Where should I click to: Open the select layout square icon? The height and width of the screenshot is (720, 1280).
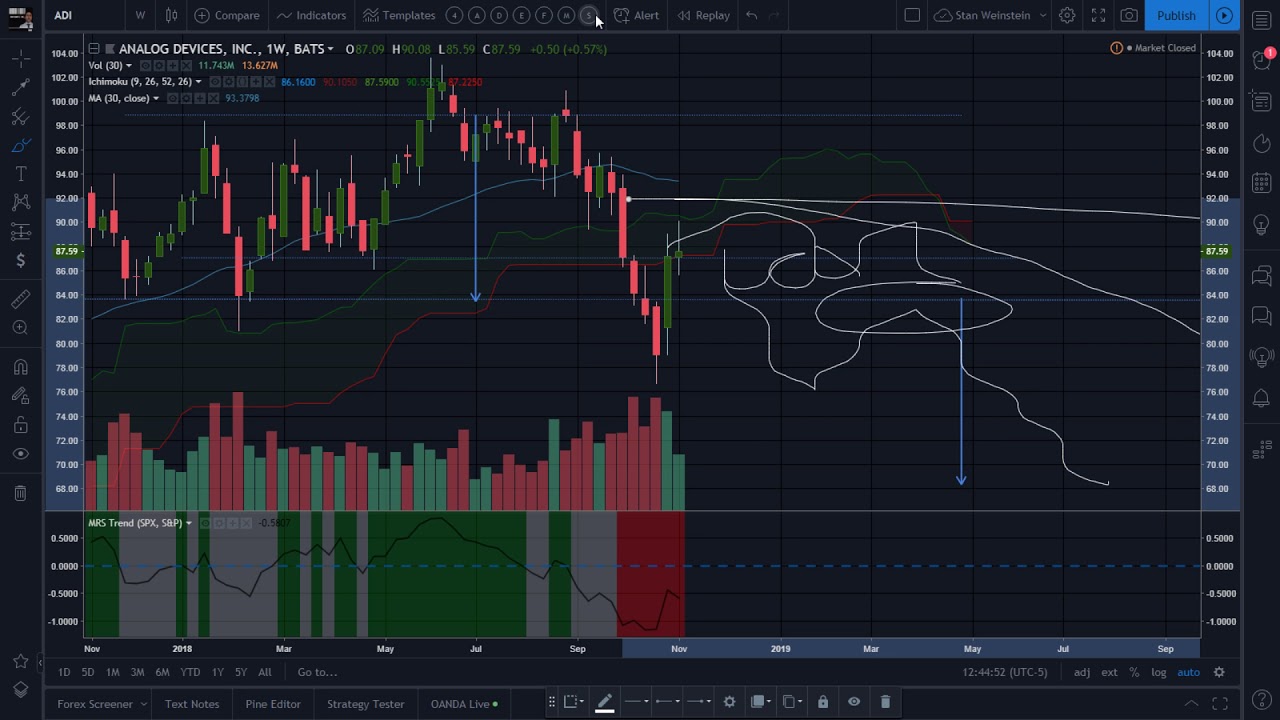912,15
